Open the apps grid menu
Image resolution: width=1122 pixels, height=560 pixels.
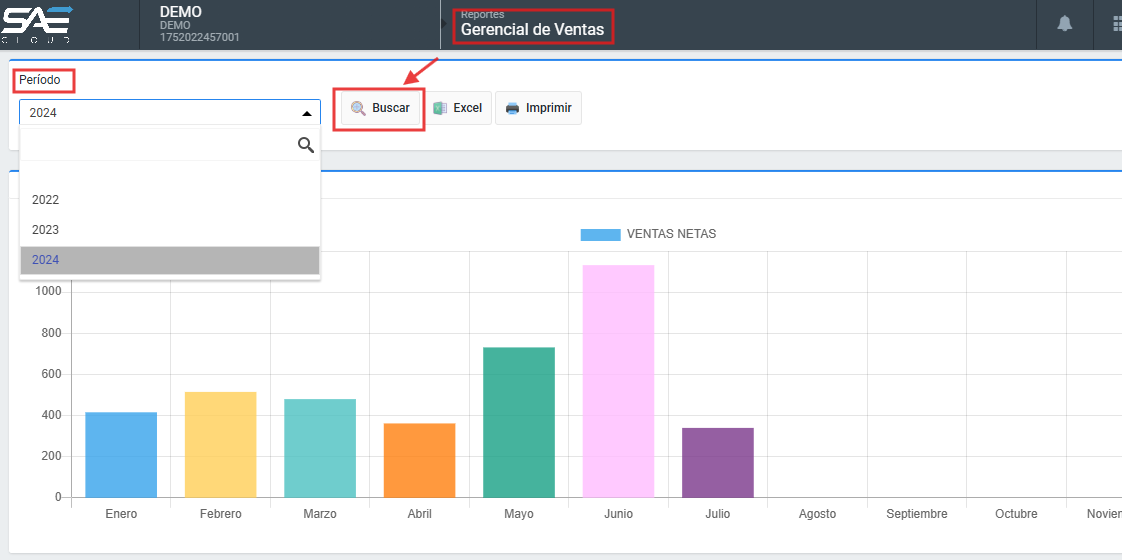(1116, 23)
